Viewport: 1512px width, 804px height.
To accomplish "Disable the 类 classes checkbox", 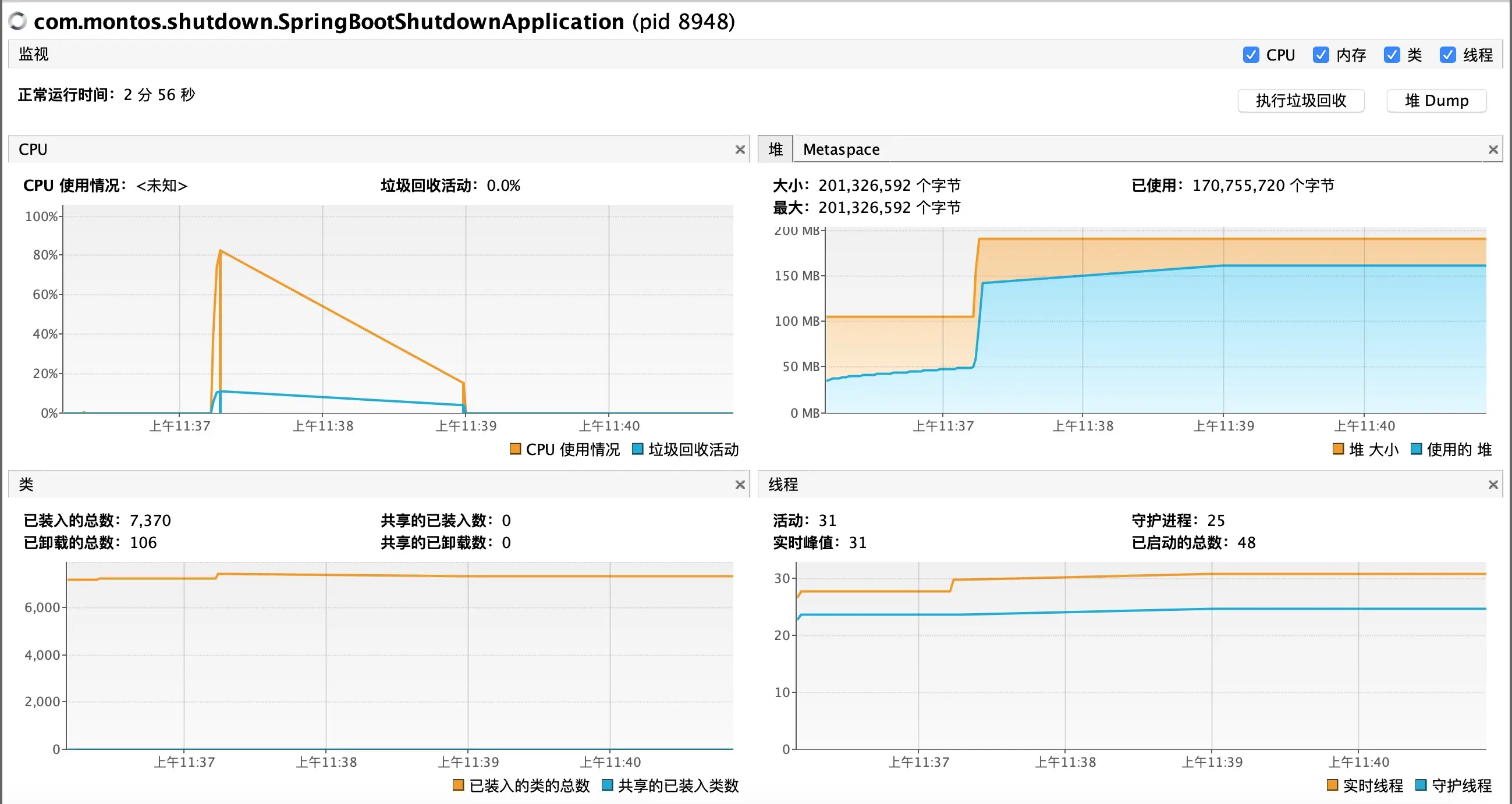I will tap(1391, 55).
